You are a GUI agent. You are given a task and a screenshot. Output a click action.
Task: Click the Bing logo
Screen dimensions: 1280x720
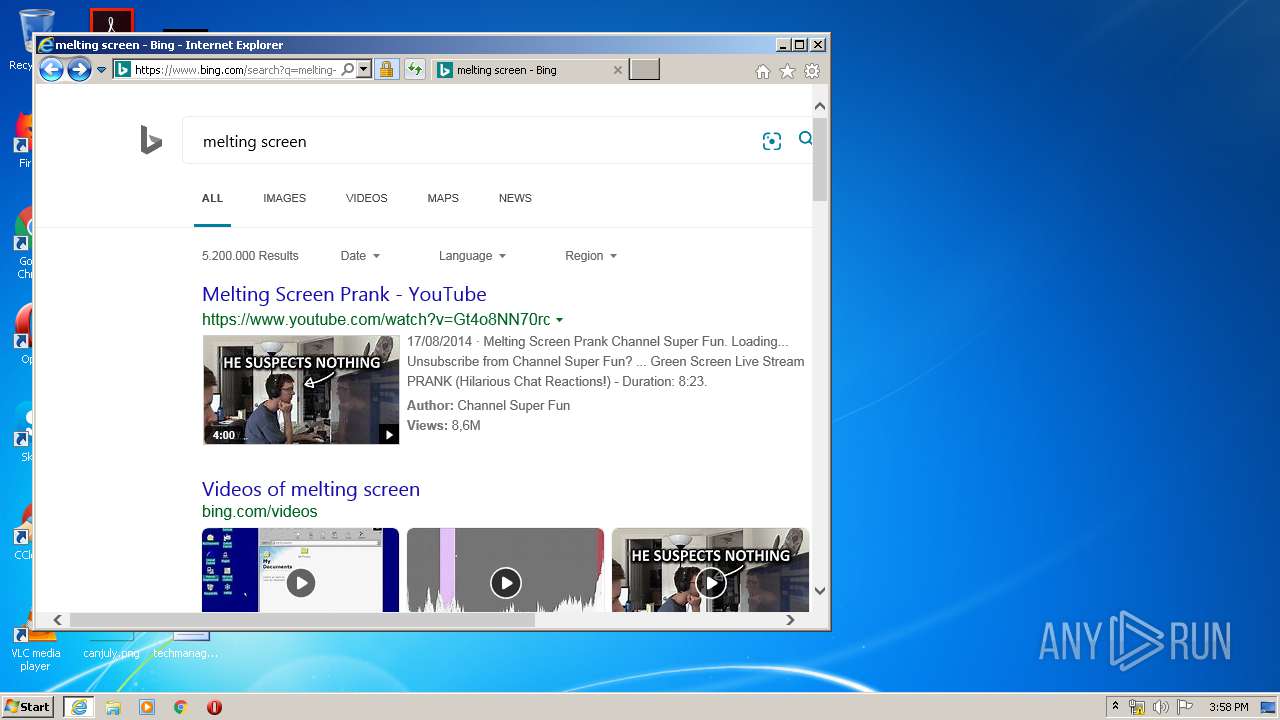151,140
